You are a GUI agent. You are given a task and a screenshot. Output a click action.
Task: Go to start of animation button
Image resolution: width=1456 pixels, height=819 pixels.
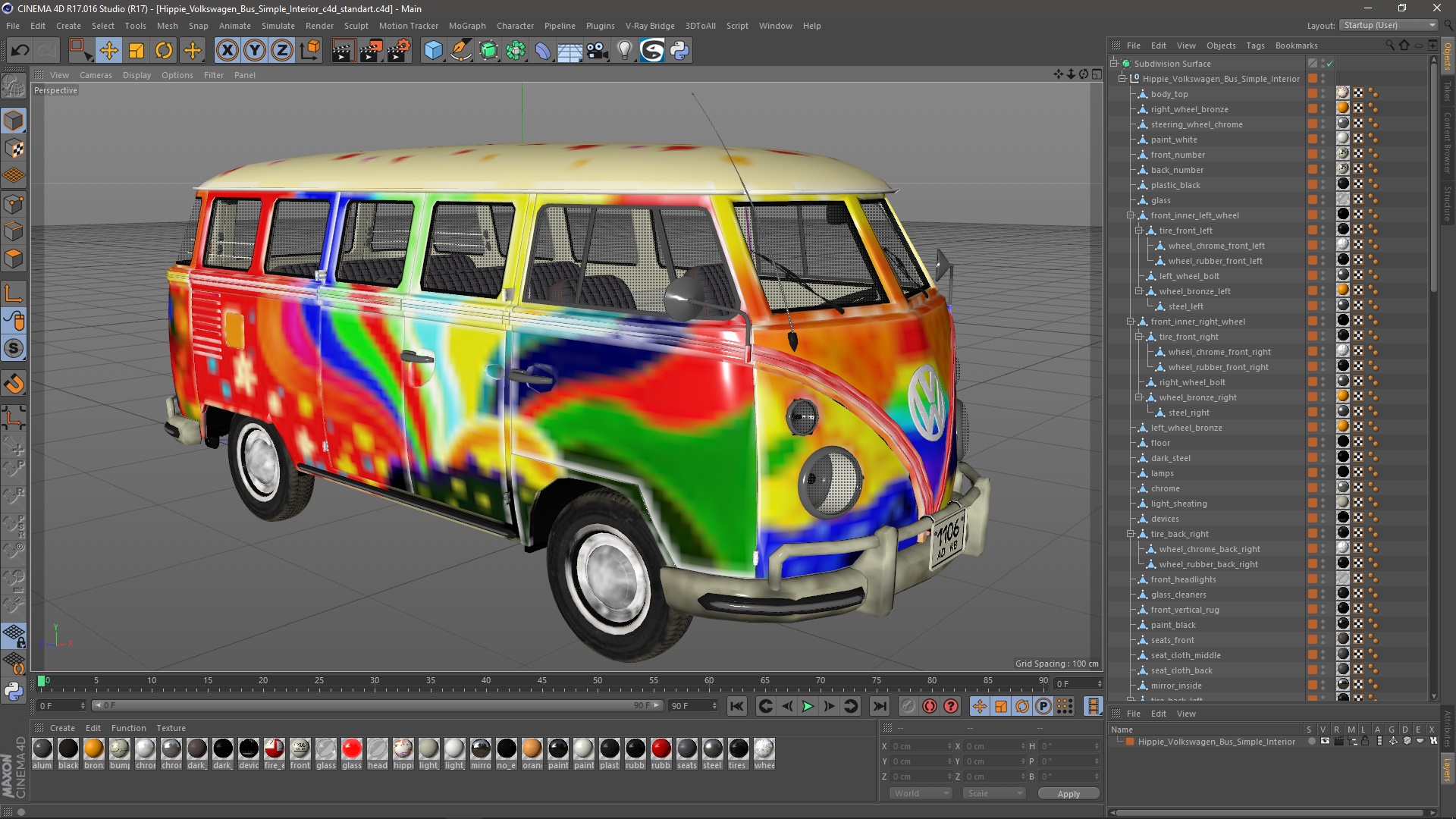click(x=737, y=706)
